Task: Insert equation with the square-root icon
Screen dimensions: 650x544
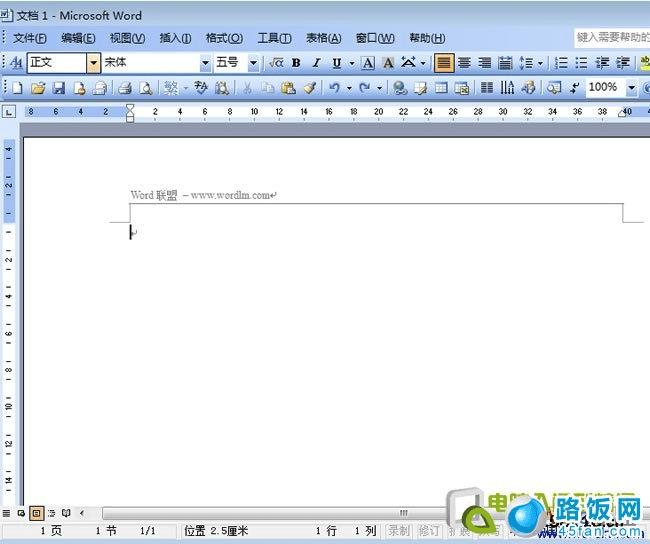Action: coord(276,63)
